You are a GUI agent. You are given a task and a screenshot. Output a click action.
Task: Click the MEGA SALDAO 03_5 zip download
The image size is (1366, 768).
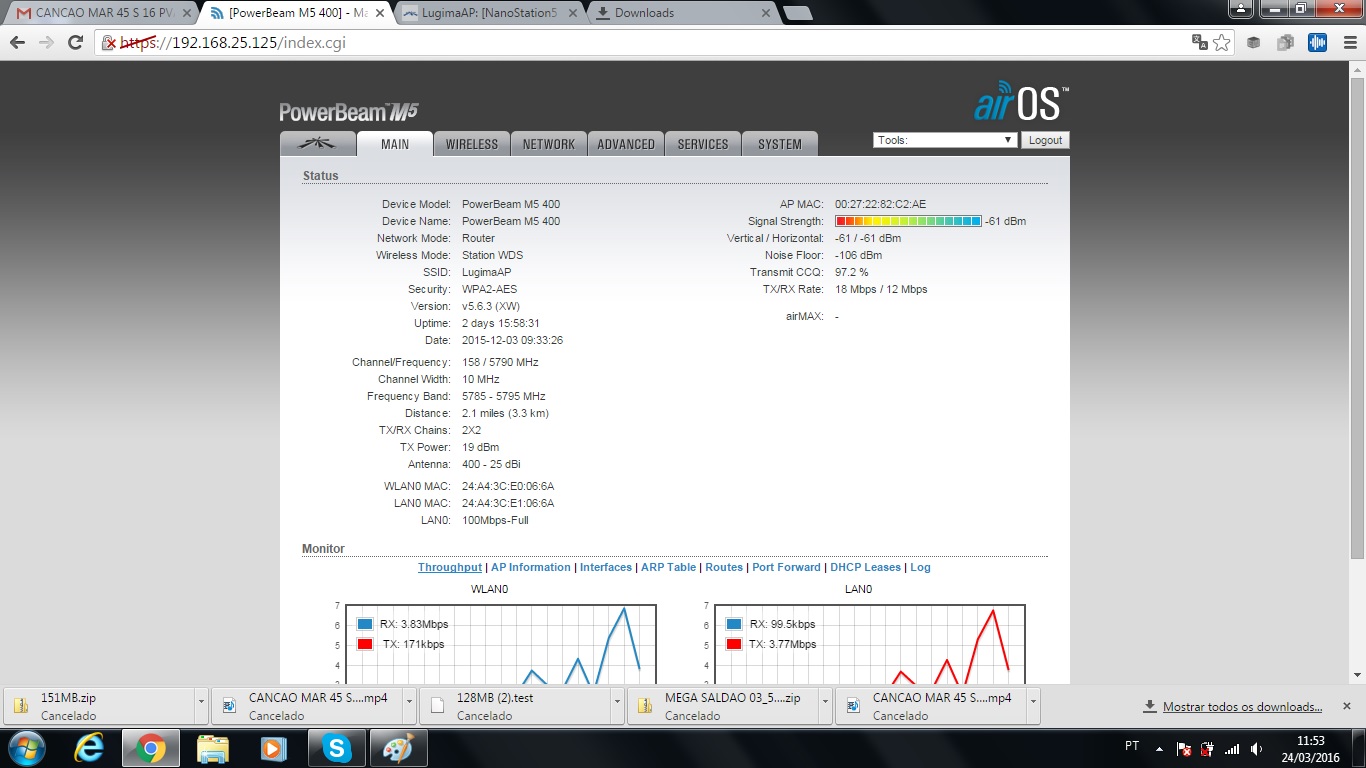click(724, 705)
